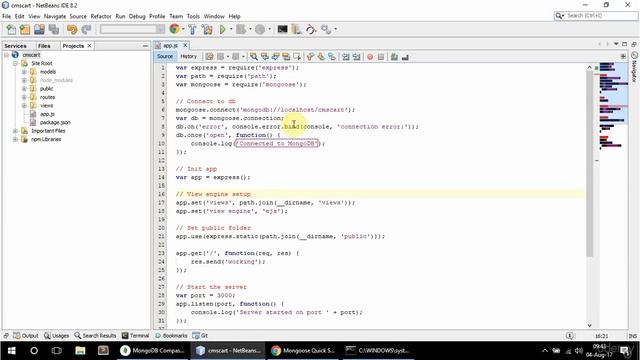Screen dimensions: 640x360
Task: Click the New File toolbar icon
Action: [11, 29]
